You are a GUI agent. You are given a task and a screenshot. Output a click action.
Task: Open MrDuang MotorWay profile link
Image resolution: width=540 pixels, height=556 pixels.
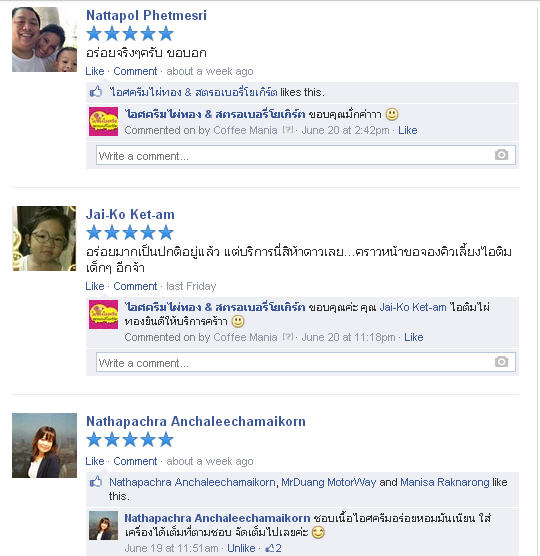[329, 482]
